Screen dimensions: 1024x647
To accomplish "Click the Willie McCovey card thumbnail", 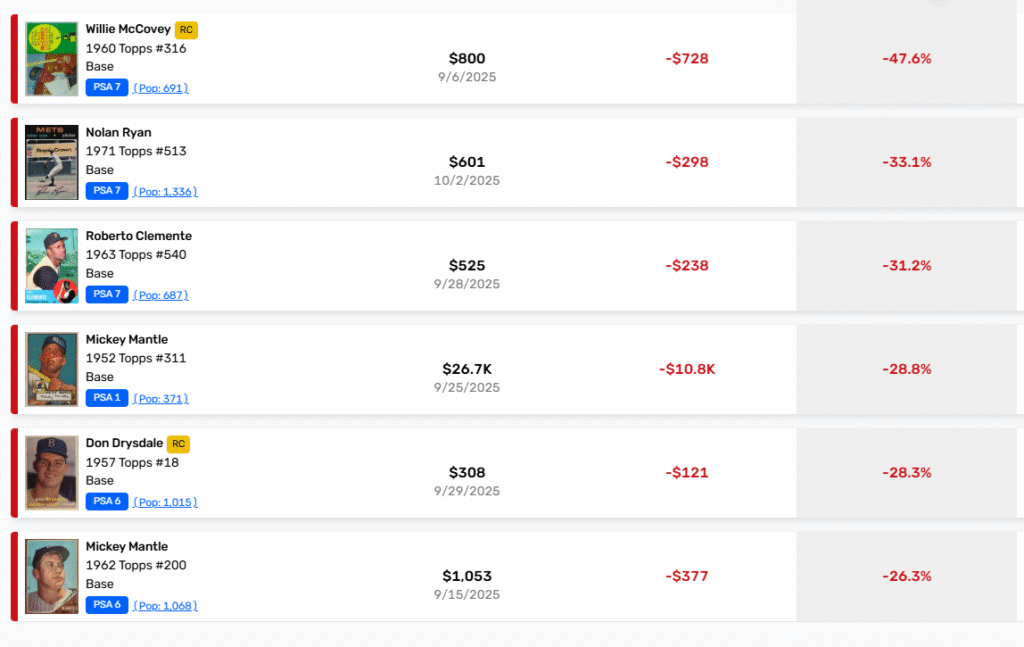I will coord(52,59).
